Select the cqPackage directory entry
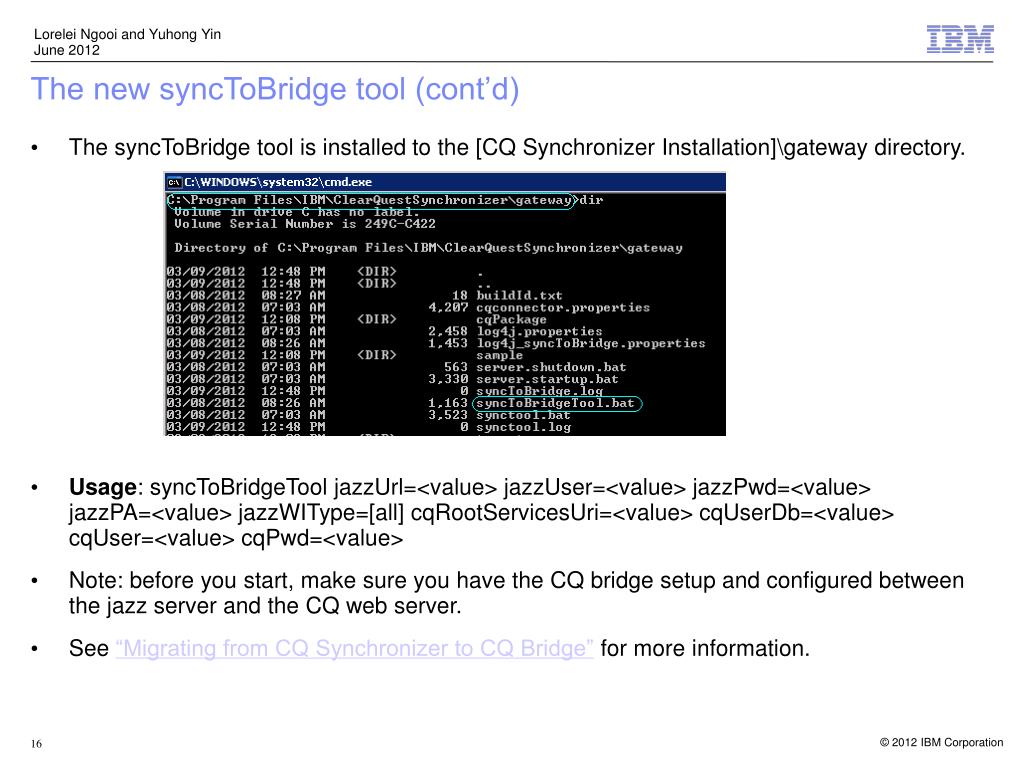 [511, 319]
